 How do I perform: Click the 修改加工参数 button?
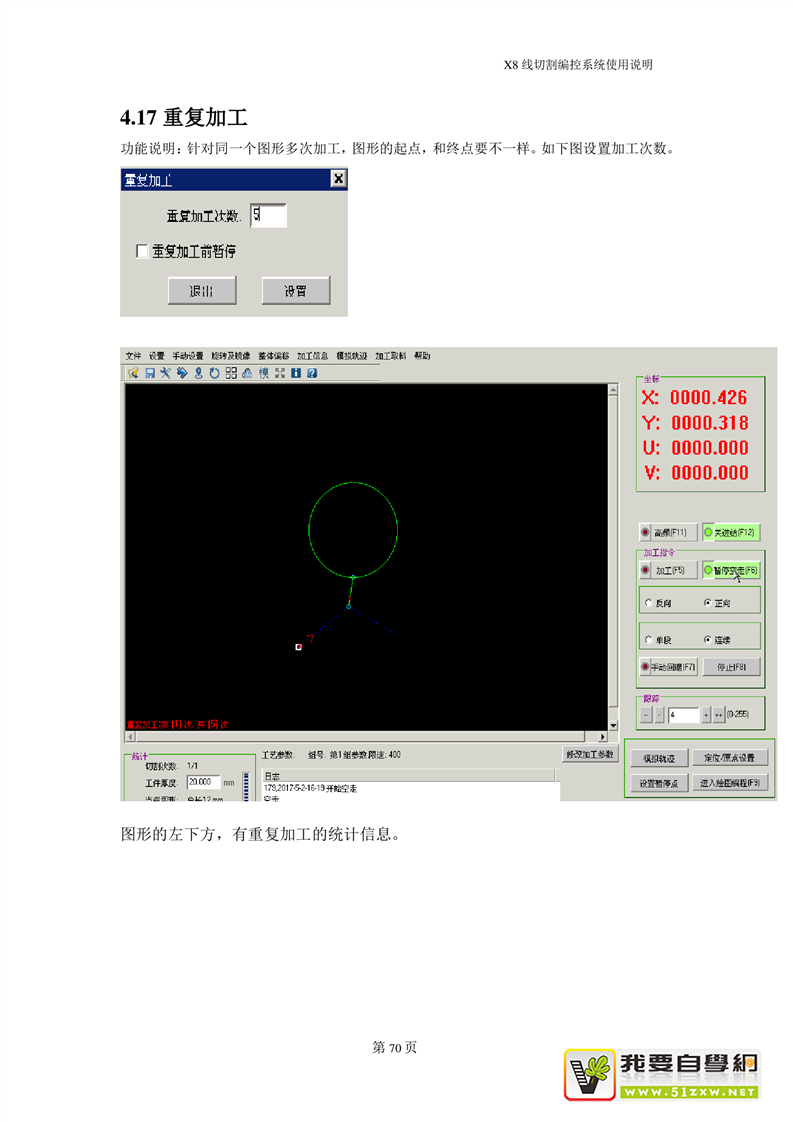coord(589,754)
